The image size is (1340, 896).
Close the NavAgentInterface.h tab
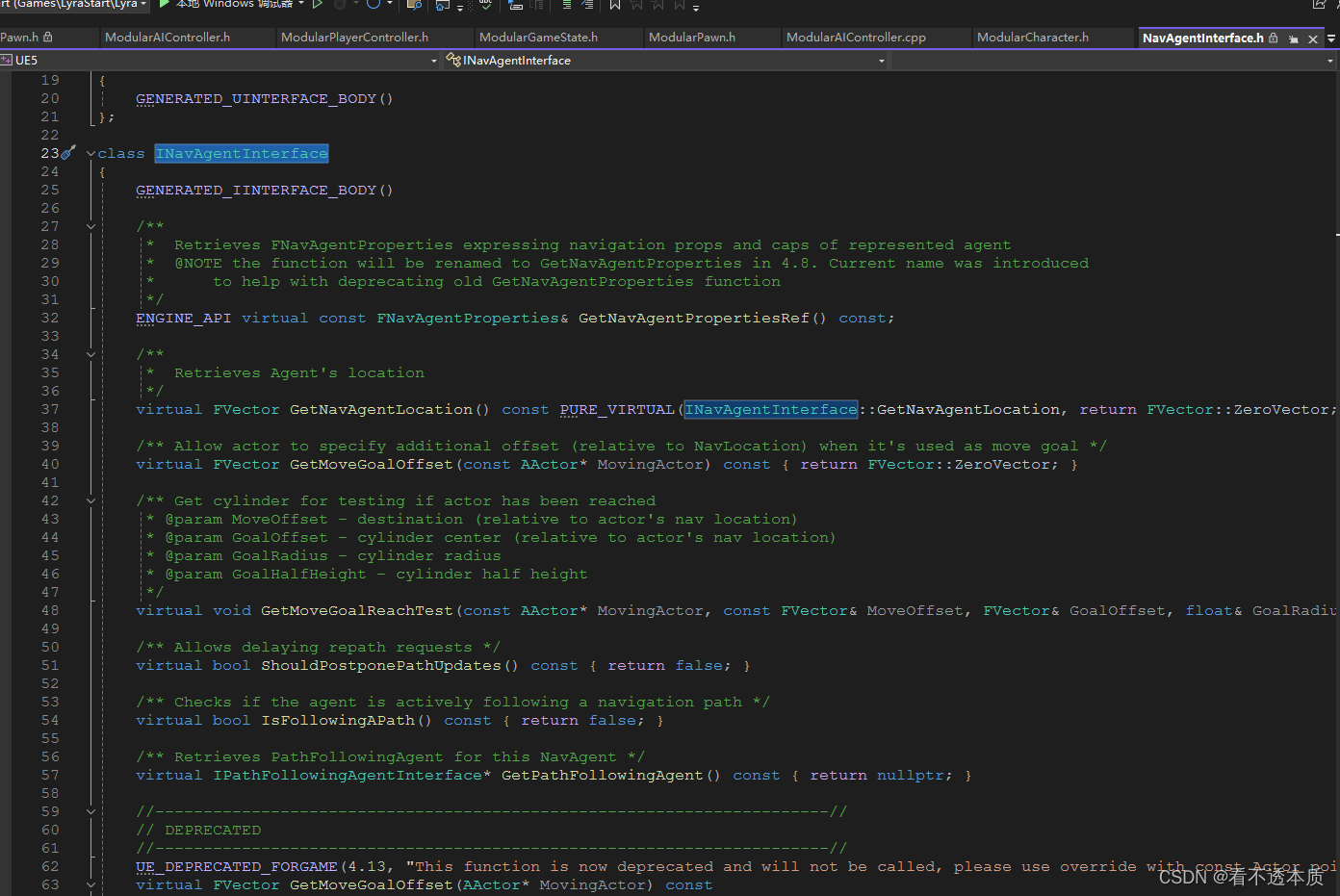coord(1312,38)
